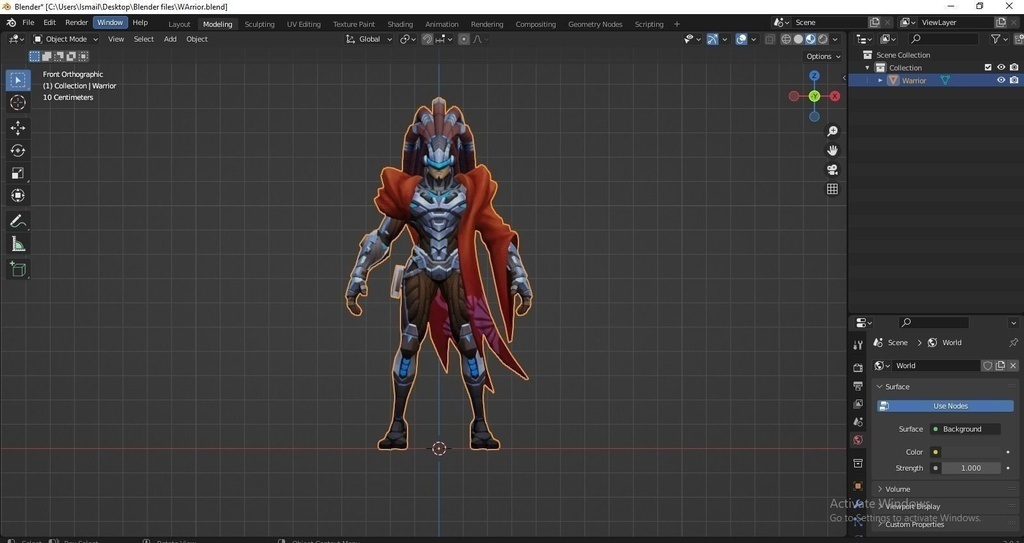The image size is (1024, 543).
Task: Select the Cursor tool in the toolbar
Action: point(18,103)
